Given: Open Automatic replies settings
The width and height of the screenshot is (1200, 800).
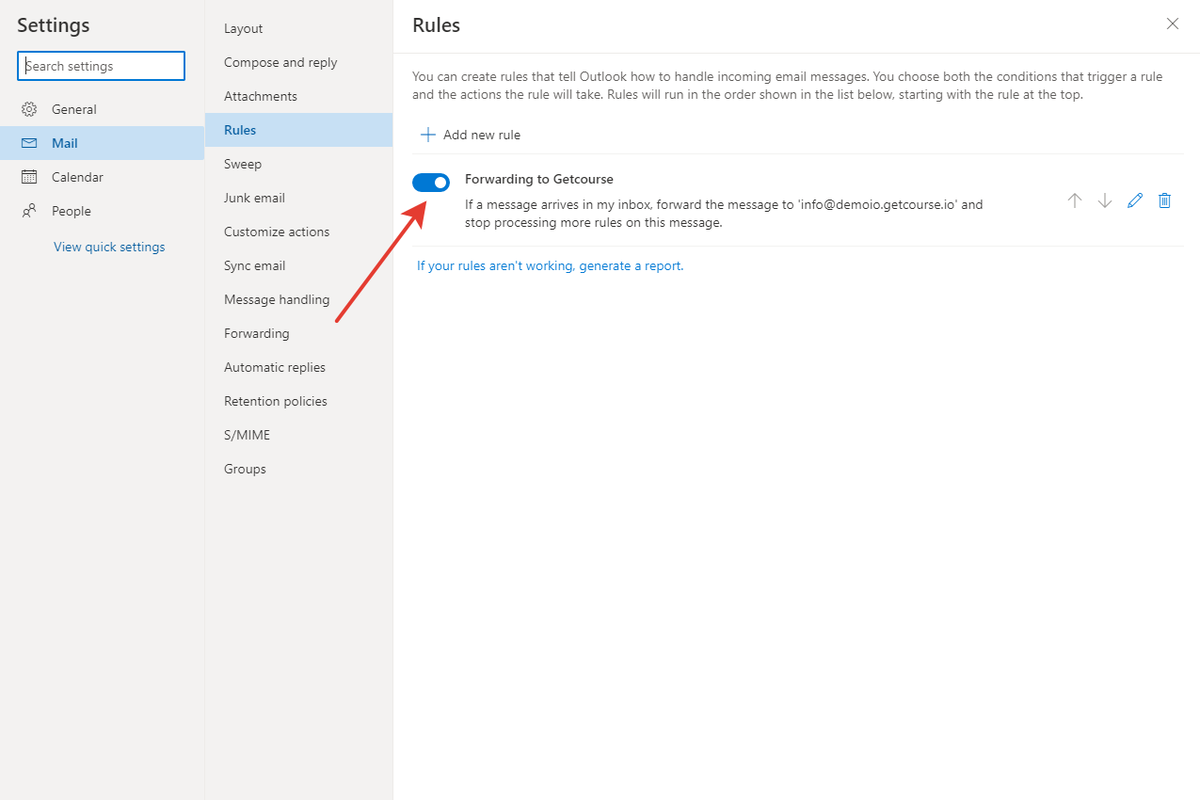Looking at the screenshot, I should point(299,368).
